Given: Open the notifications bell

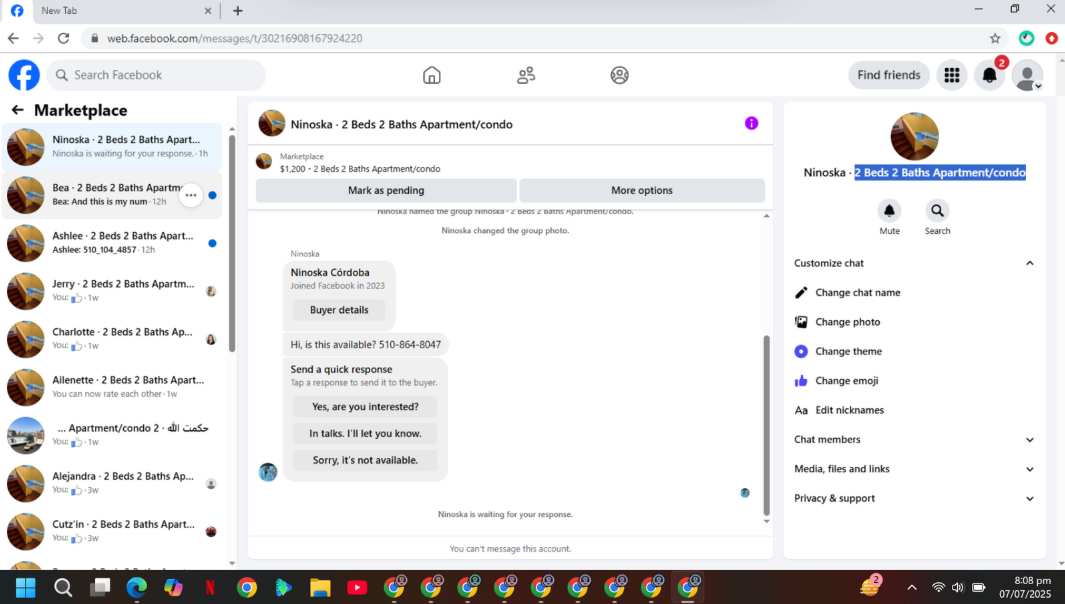Looking at the screenshot, I should (990, 75).
